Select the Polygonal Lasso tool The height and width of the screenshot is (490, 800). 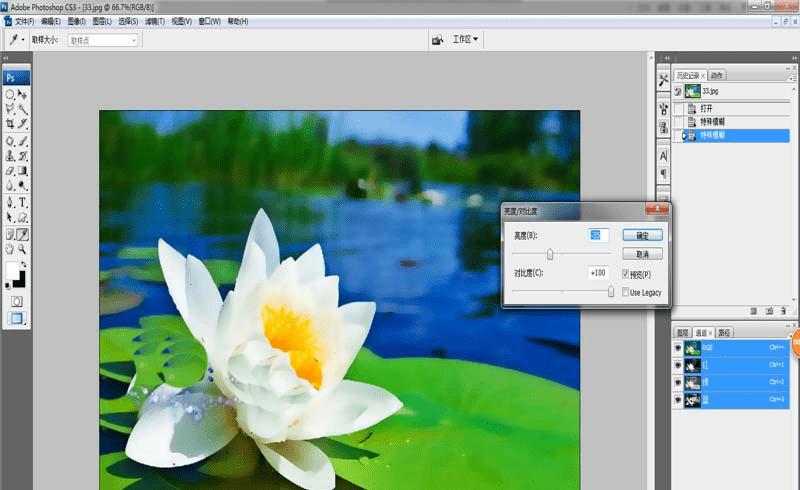coord(10,109)
